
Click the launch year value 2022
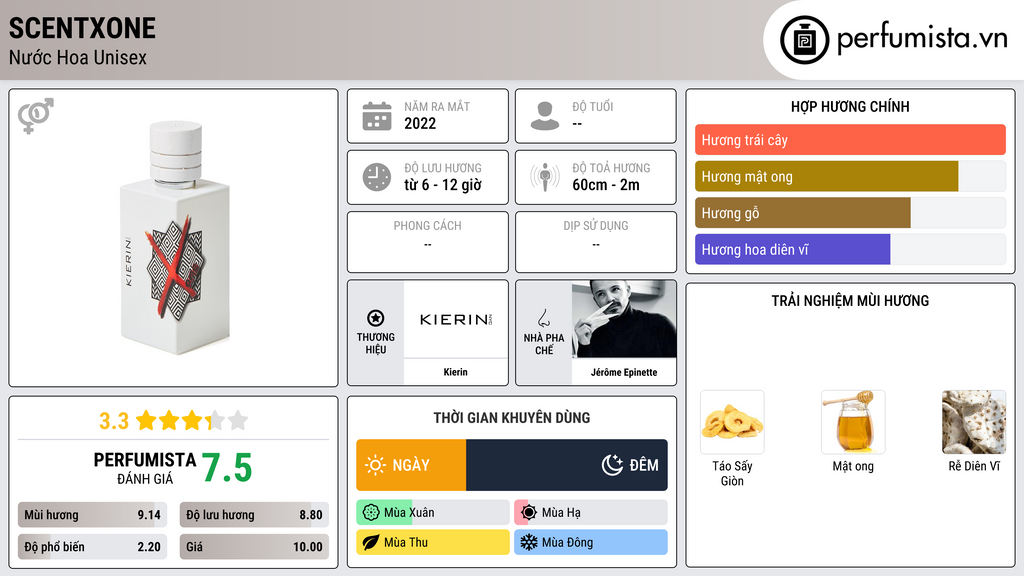420,123
